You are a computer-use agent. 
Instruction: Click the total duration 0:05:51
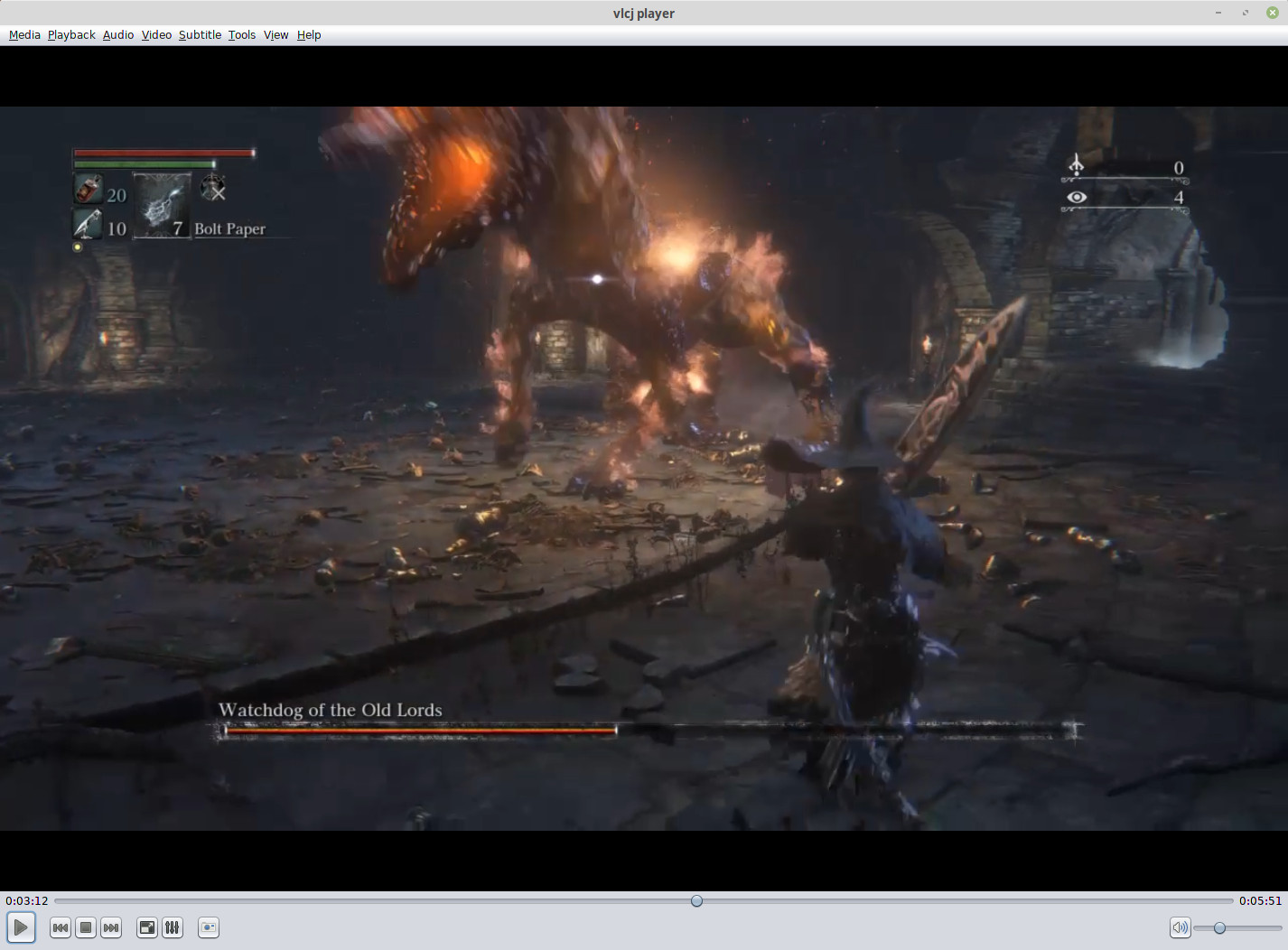click(1260, 900)
